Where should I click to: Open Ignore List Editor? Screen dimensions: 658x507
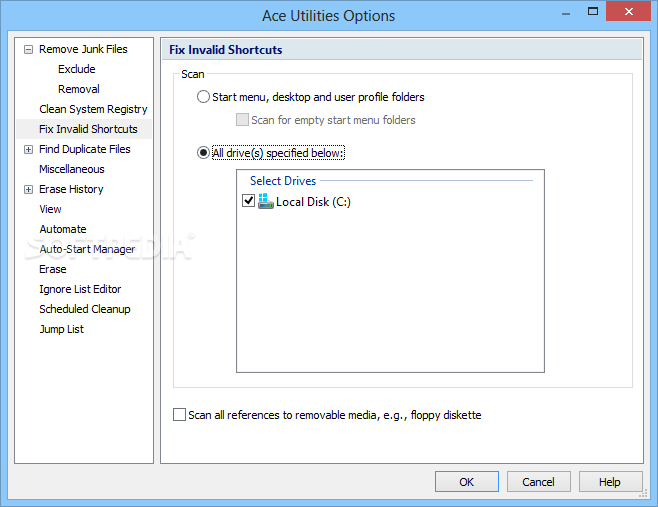80,289
